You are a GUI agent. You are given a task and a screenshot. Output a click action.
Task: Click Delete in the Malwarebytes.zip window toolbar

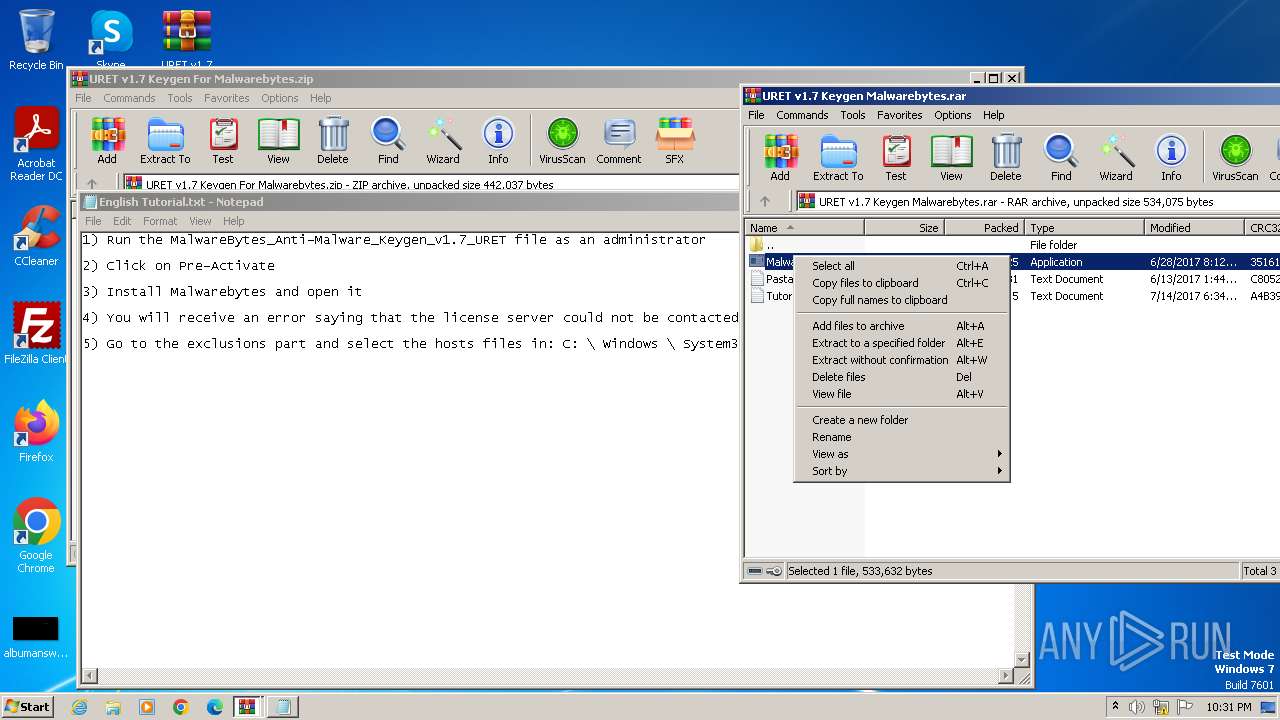tap(333, 140)
